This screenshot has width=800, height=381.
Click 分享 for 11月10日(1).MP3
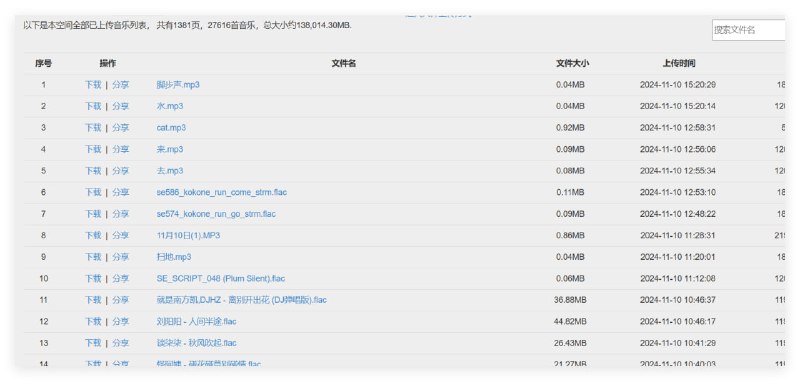pyautogui.click(x=121, y=235)
